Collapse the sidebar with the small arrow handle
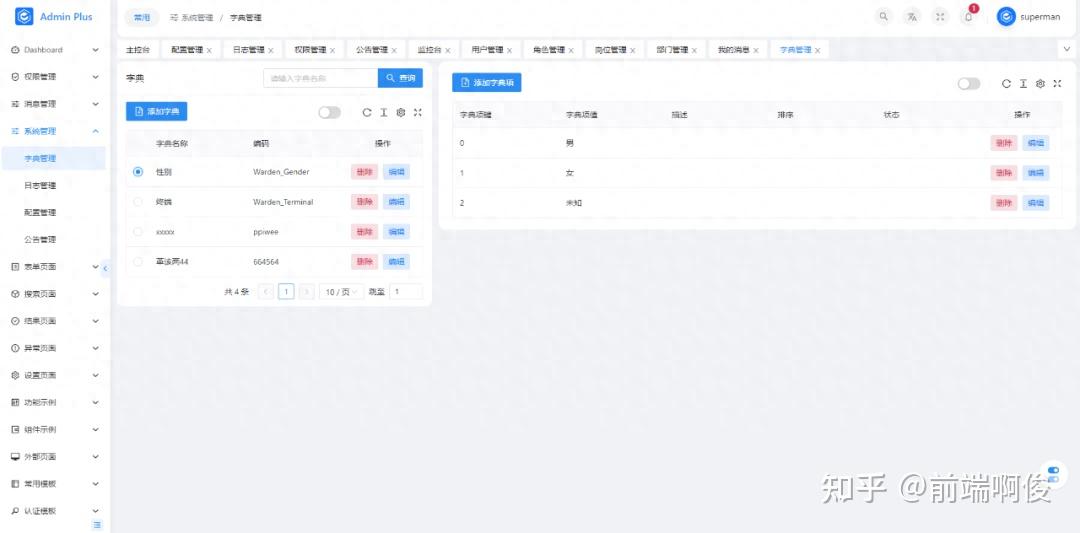Screen dimensions: 1080x533 pos(105,268)
